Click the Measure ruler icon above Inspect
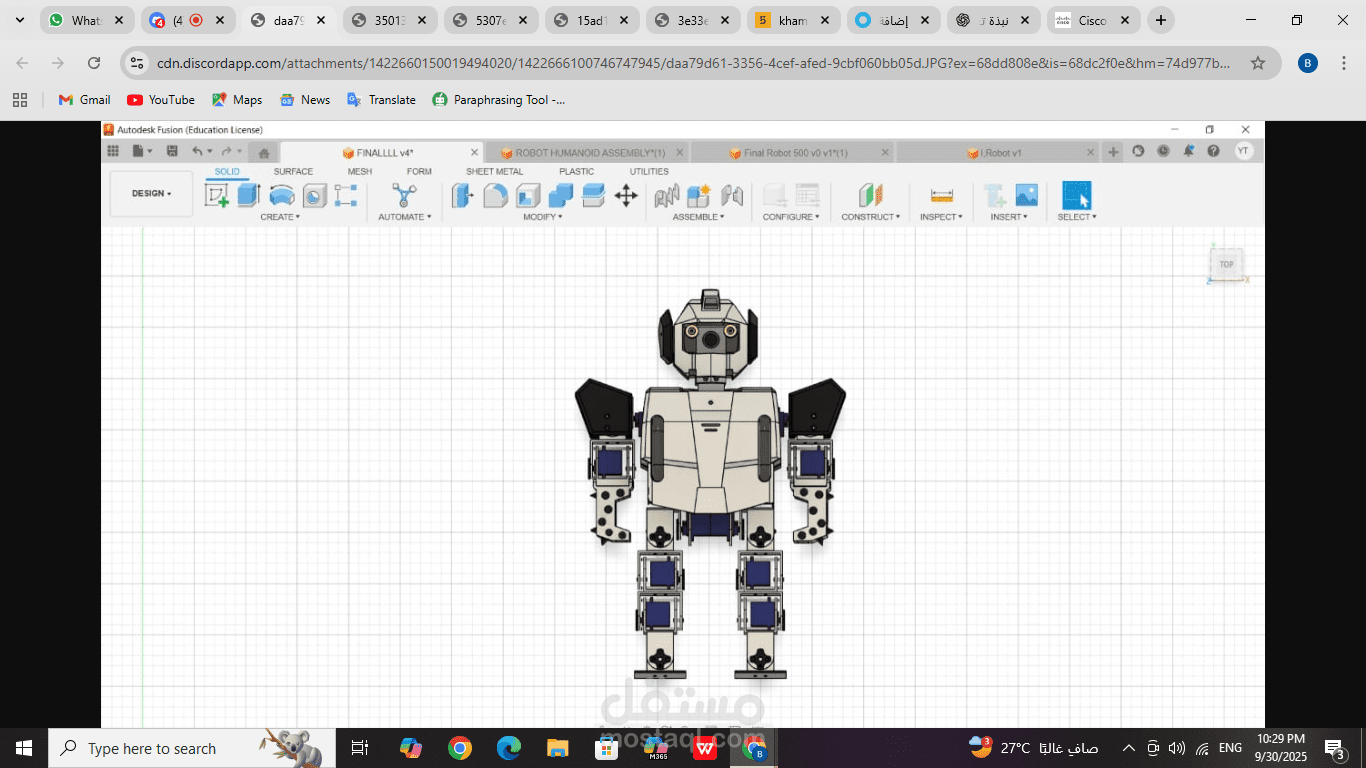The height and width of the screenshot is (768, 1366). 941,195
